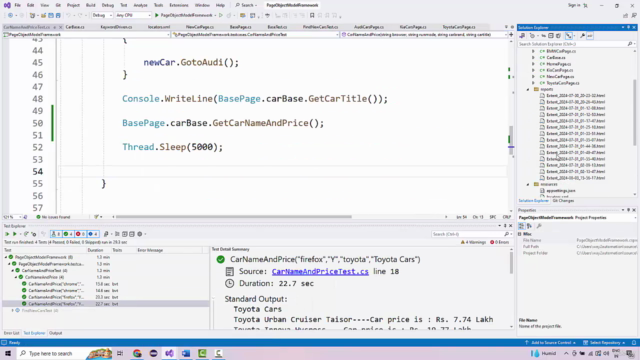Image resolution: width=640 pixels, height=360 pixels.
Task: Click Open File folder icon in toolbar
Action: 43,16
